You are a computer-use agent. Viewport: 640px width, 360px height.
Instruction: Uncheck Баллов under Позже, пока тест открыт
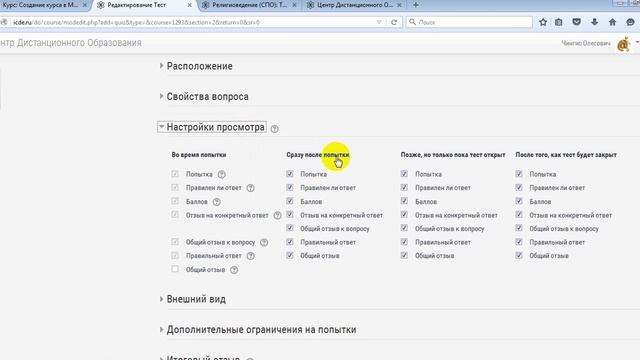point(404,201)
